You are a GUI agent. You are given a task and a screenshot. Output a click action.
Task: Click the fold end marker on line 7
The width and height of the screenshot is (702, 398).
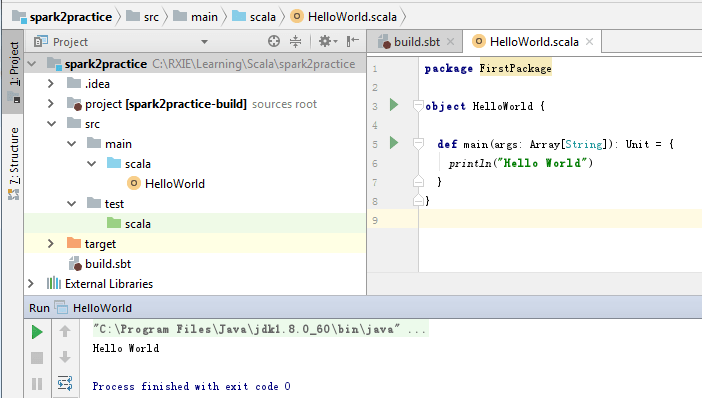(418, 181)
